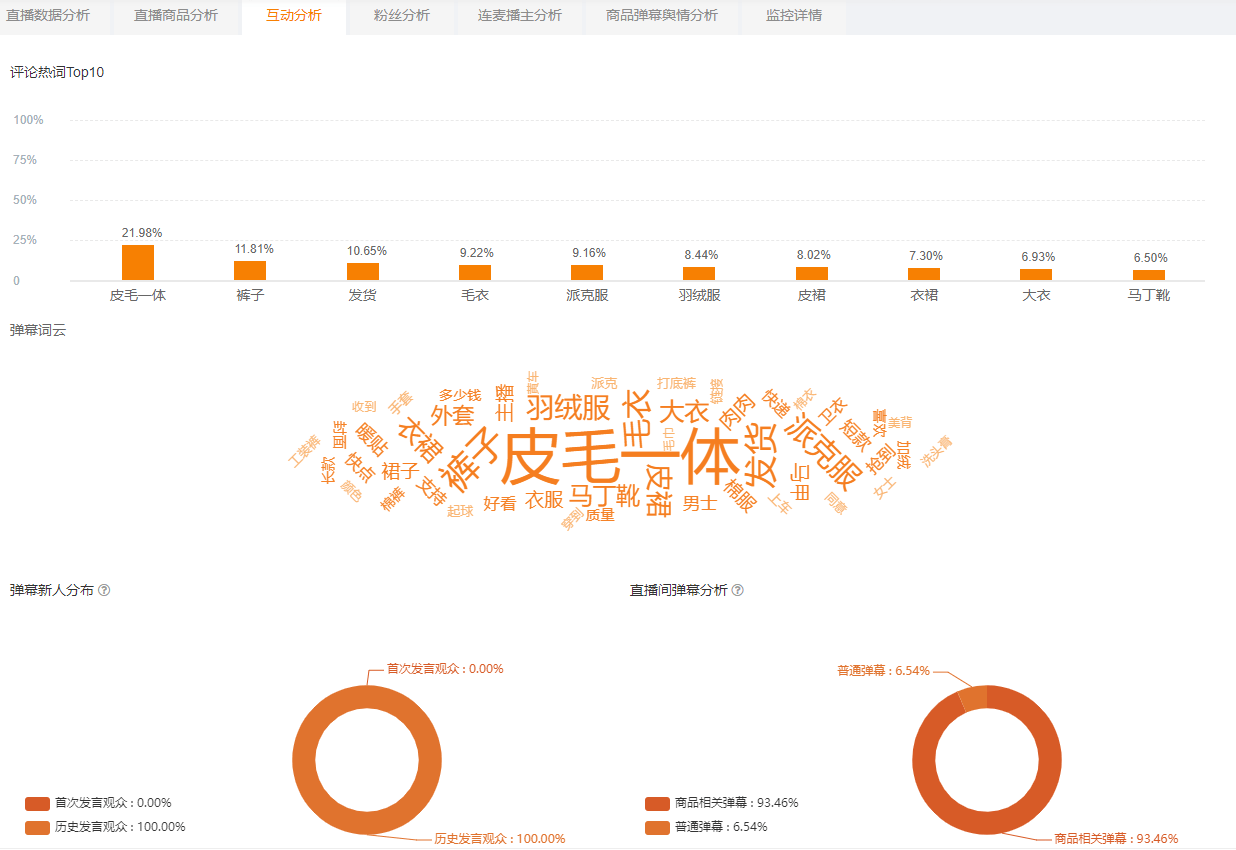
Task: Toggle 首次发言观众 legend swatch
Action: 37,803
